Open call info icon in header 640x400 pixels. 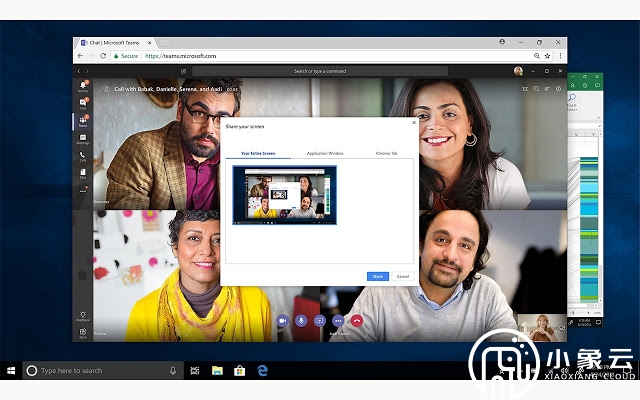point(558,89)
